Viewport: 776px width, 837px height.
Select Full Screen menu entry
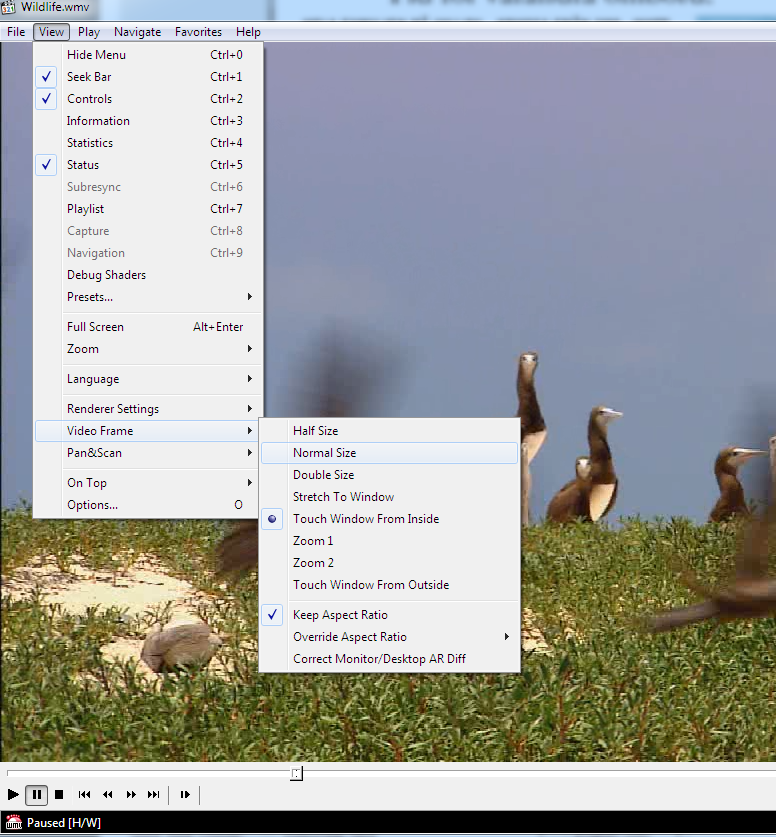coord(95,327)
